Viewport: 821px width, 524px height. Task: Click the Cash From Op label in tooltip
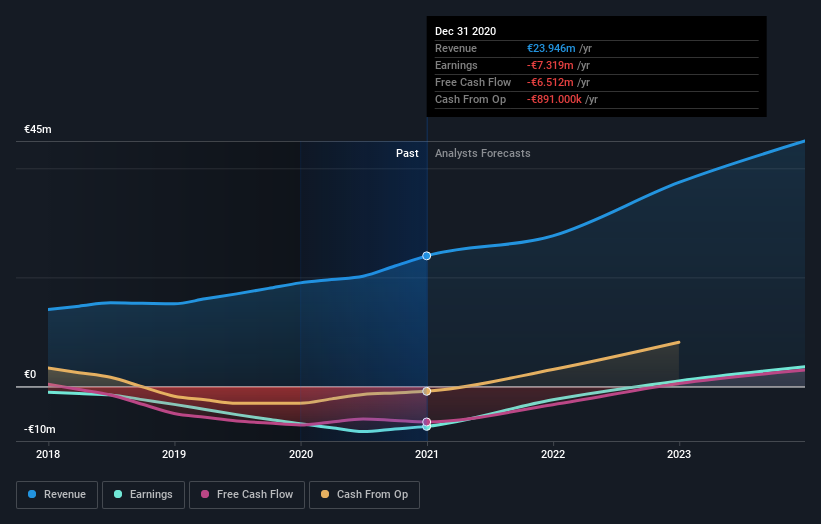(x=471, y=99)
